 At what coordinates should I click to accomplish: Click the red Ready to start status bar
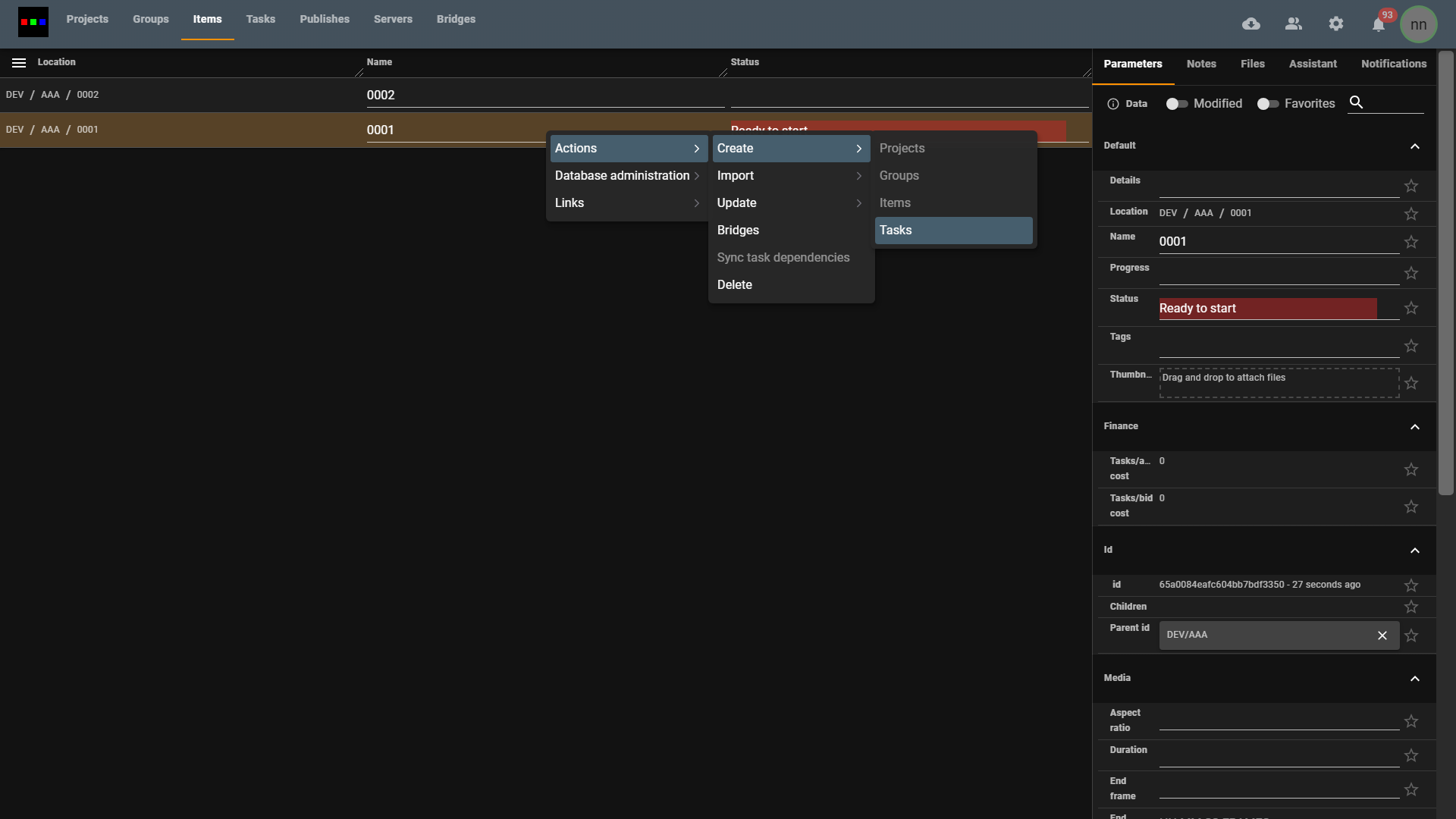(1267, 308)
